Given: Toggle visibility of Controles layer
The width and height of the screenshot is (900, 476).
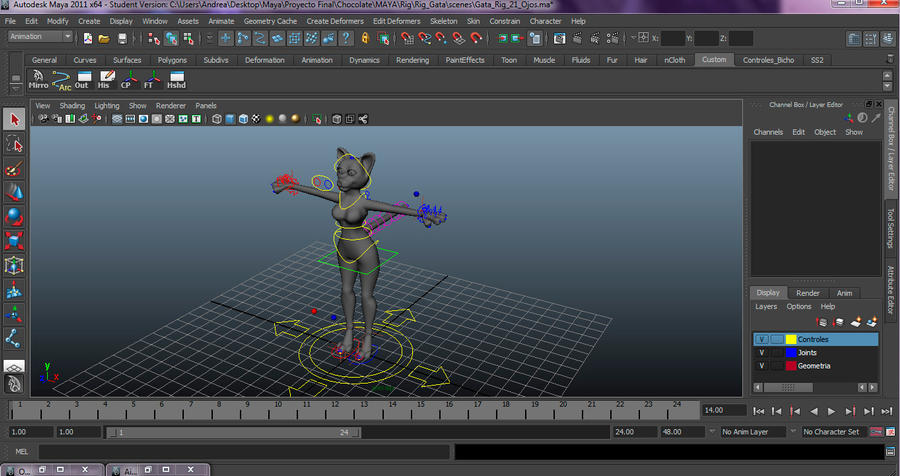Looking at the screenshot, I should click(762, 339).
